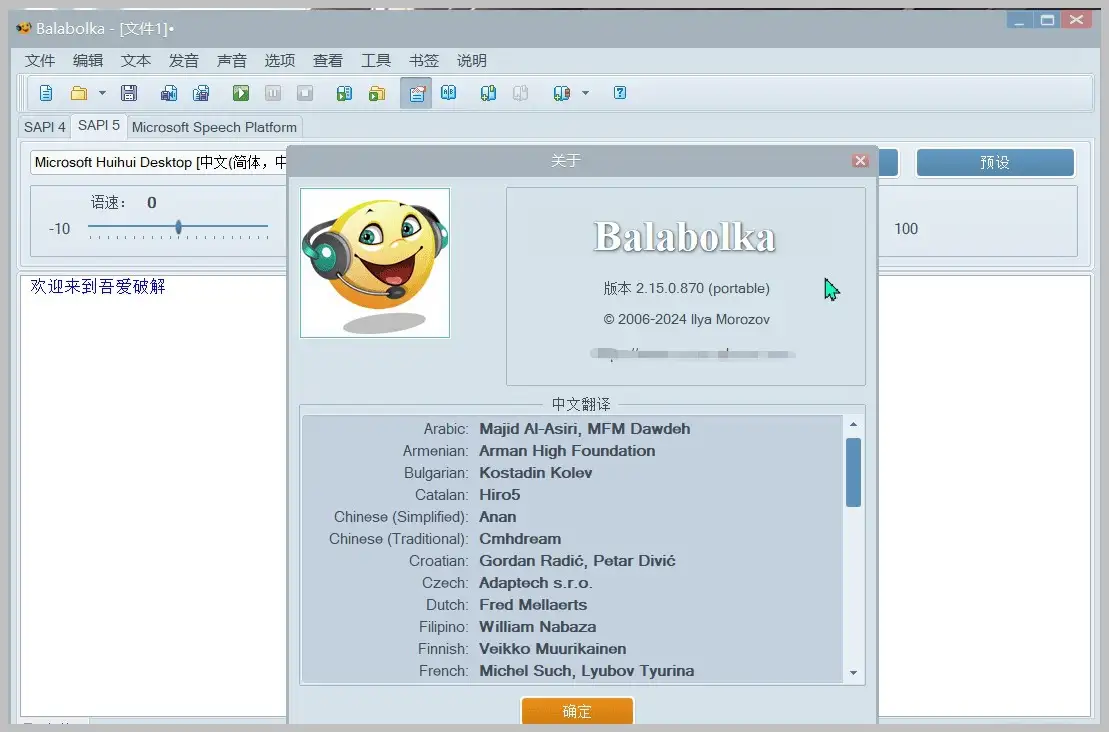Click the '中文翻译' group heading
Viewport: 1109px width, 732px height.
coord(581,404)
